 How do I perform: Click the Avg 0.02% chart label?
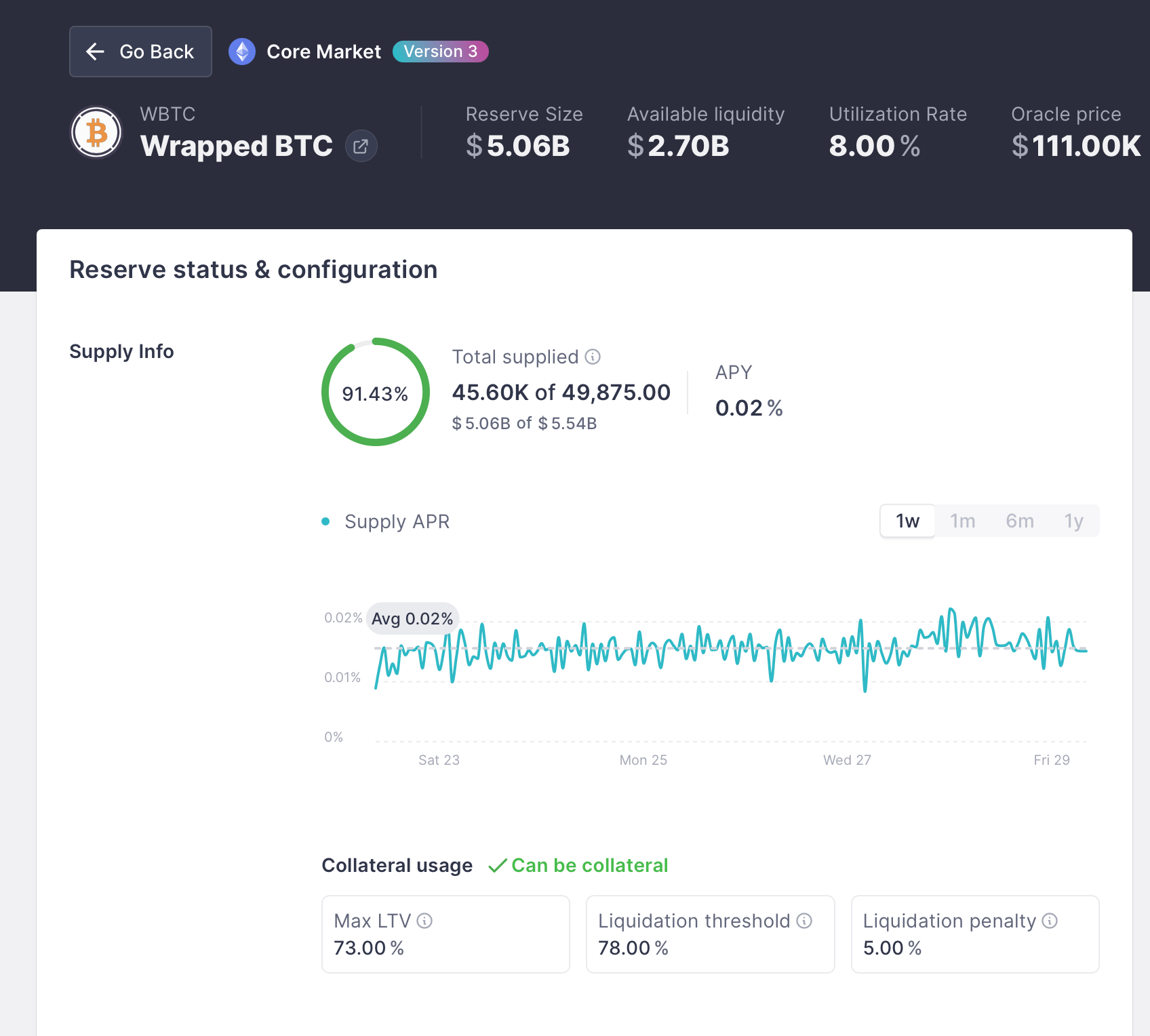pyautogui.click(x=412, y=618)
